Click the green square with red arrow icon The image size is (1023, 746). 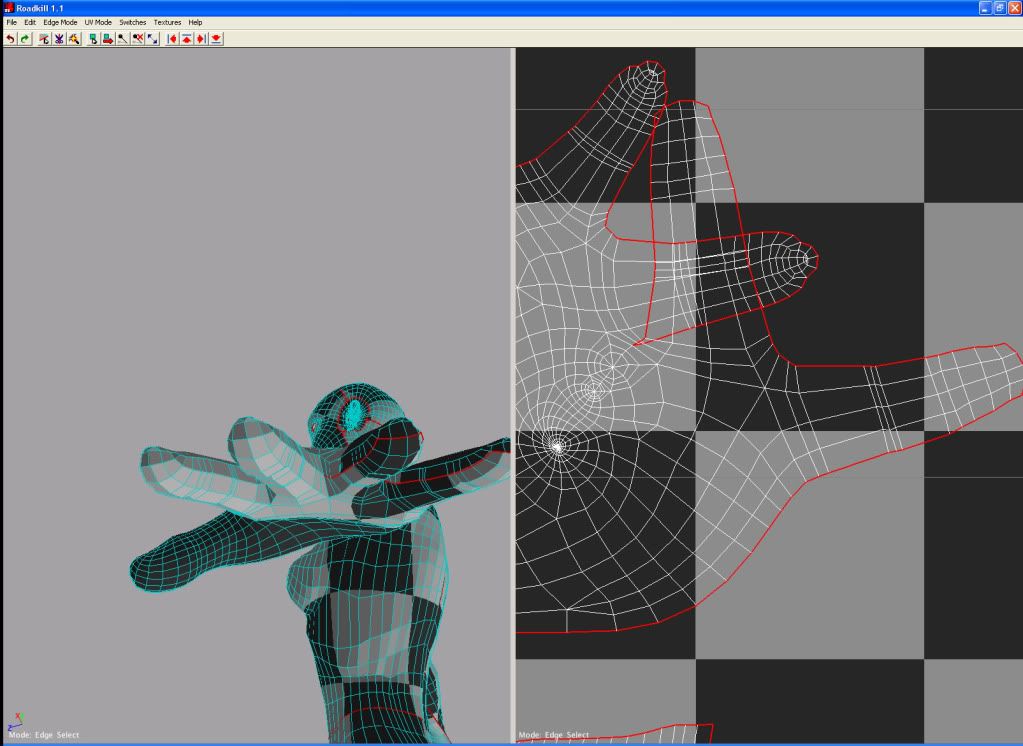pyautogui.click(x=108, y=39)
